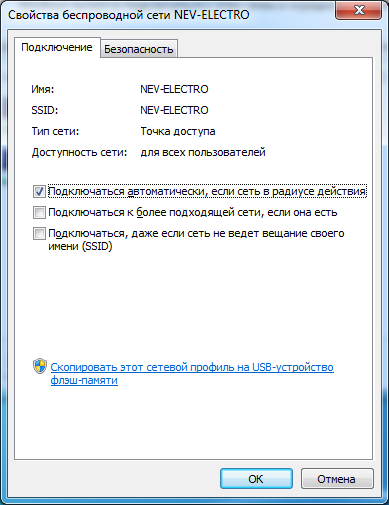Confirm with the OK button
Viewport: 389px width, 505px height.
pos(256,479)
